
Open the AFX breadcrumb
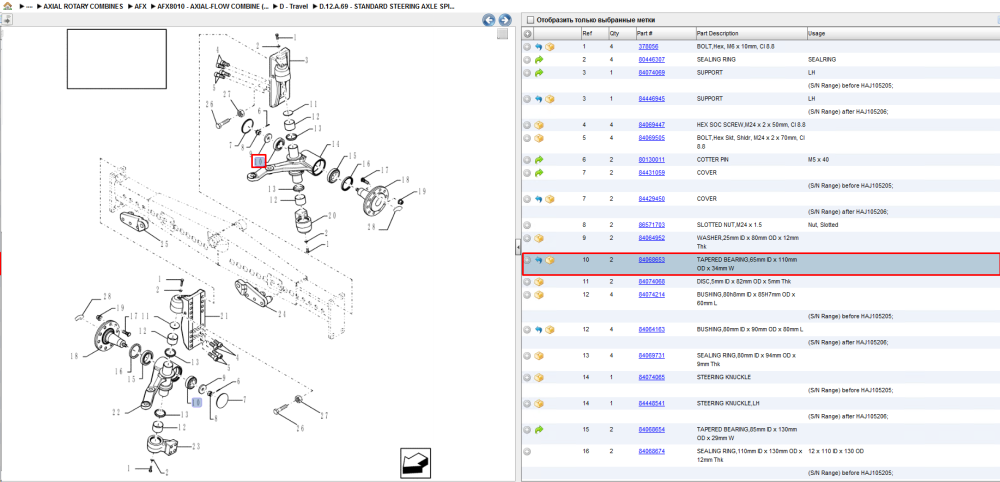click(x=140, y=6)
